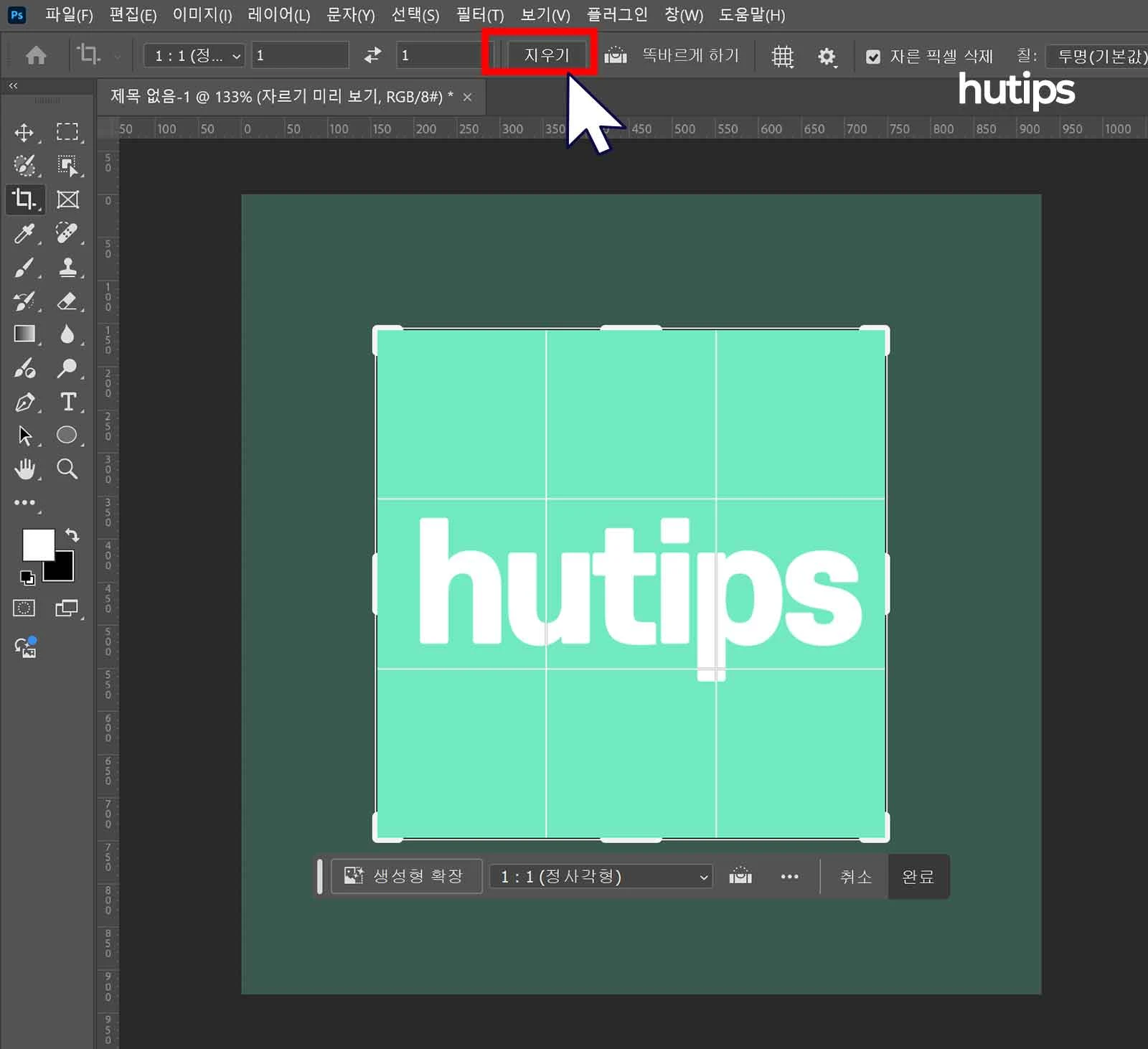Open crop overlay grid options
This screenshot has height=1049, width=1148.
pyautogui.click(x=782, y=56)
